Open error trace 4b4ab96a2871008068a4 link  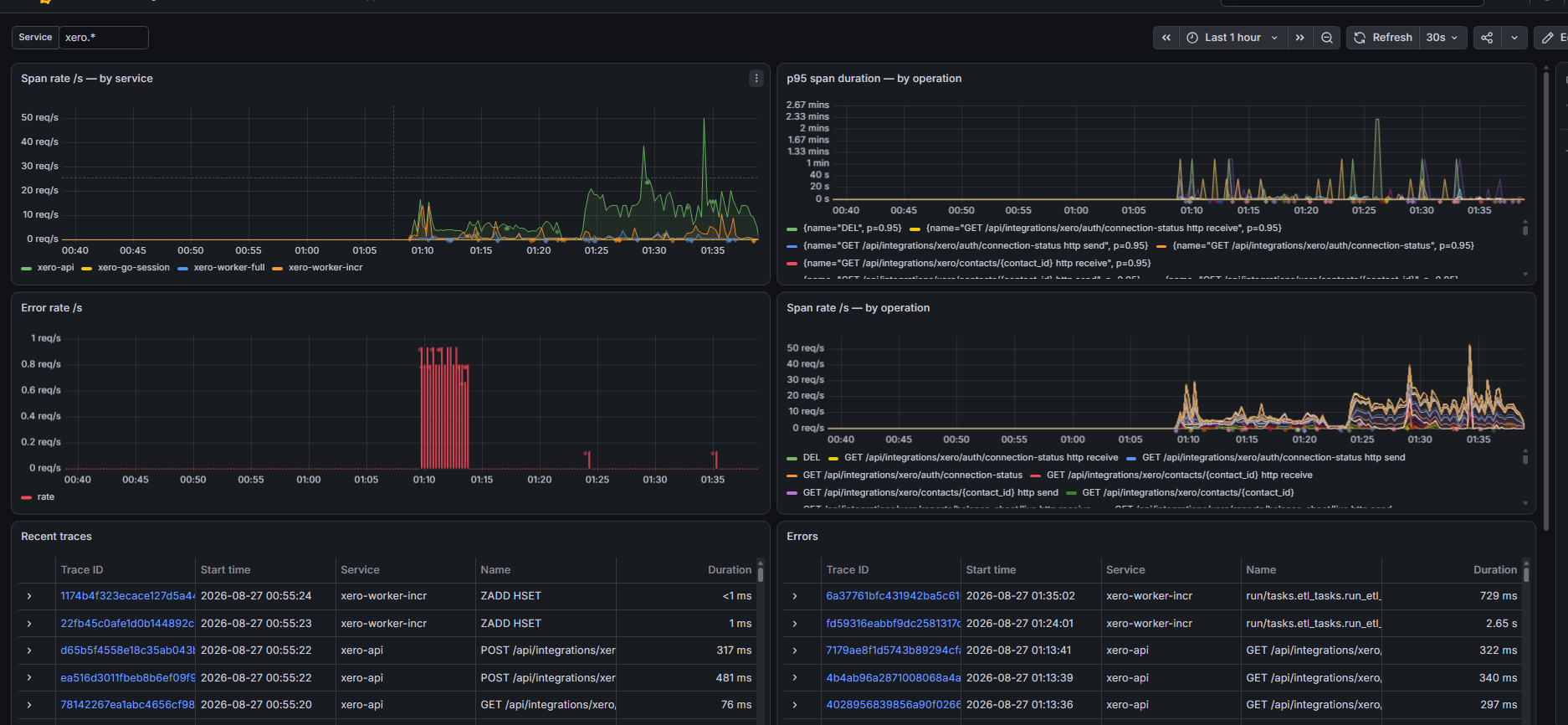point(893,678)
